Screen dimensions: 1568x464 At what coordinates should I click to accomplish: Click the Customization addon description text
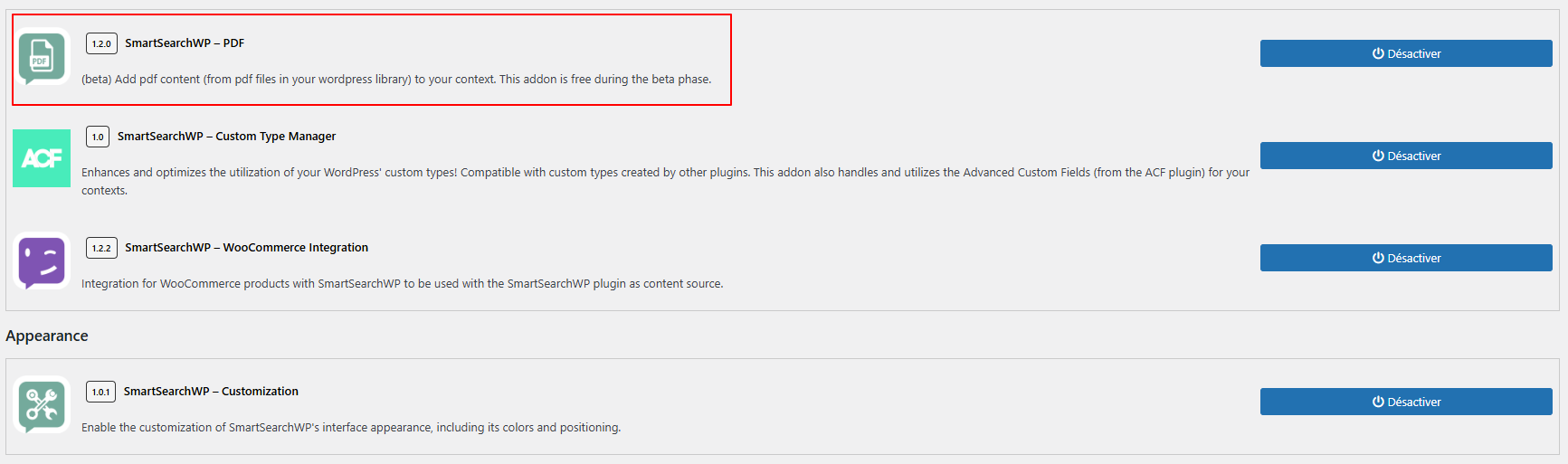pos(351,428)
